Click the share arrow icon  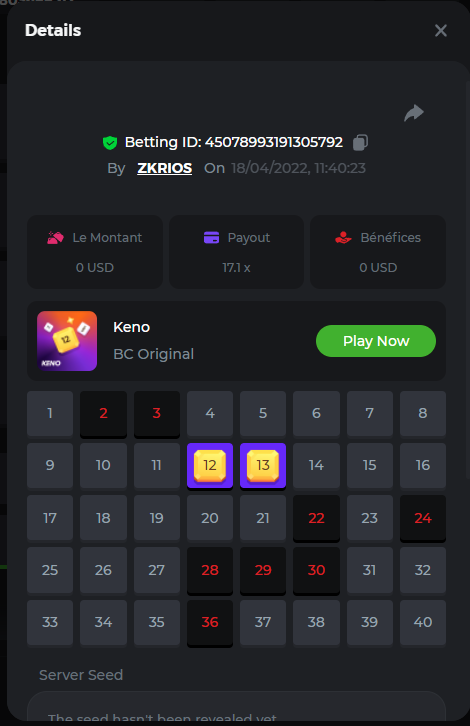(414, 113)
